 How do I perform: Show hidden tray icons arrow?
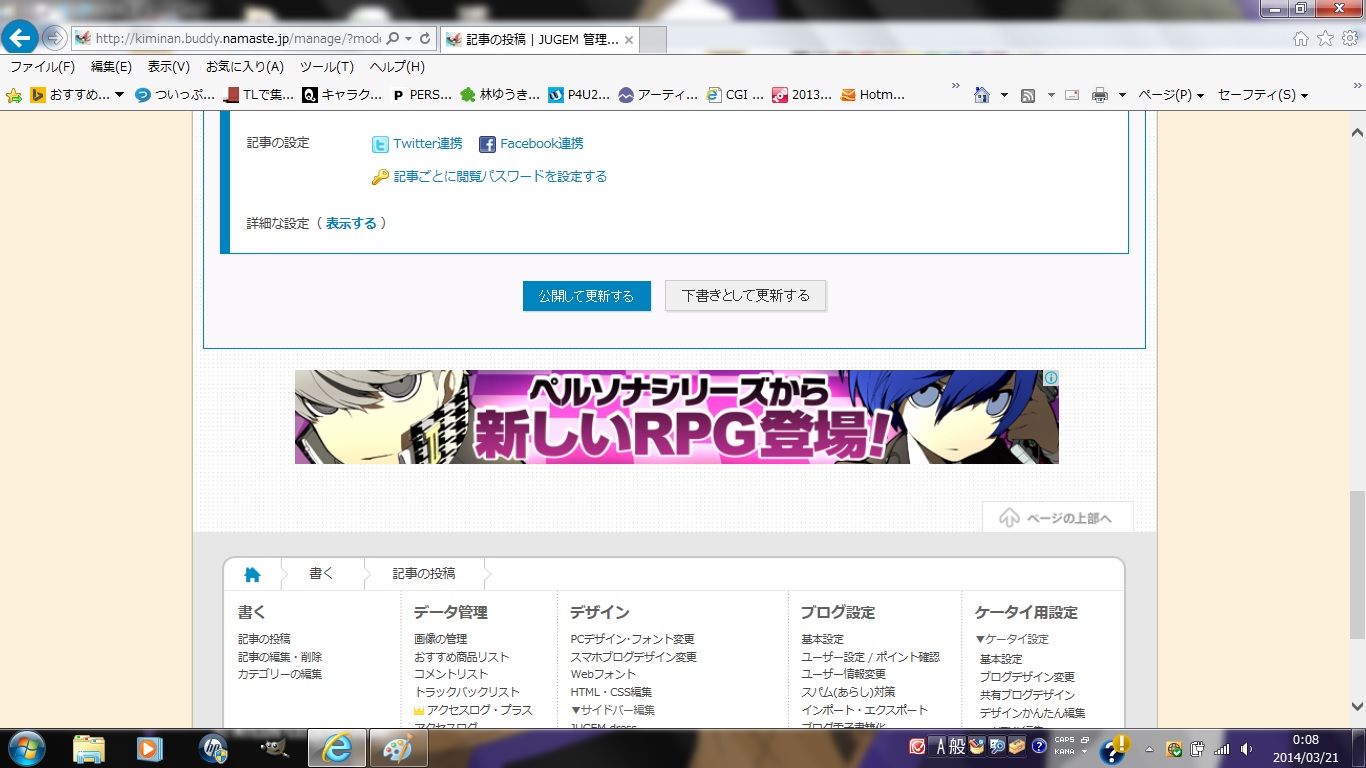1149,748
